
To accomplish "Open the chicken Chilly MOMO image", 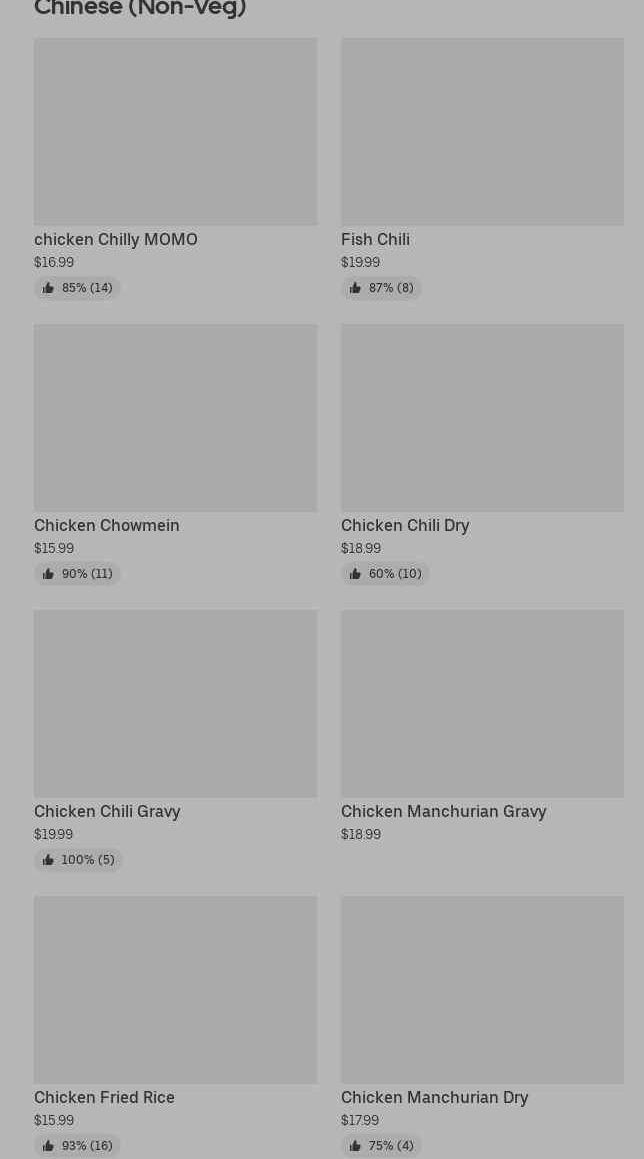I will [x=175, y=131].
